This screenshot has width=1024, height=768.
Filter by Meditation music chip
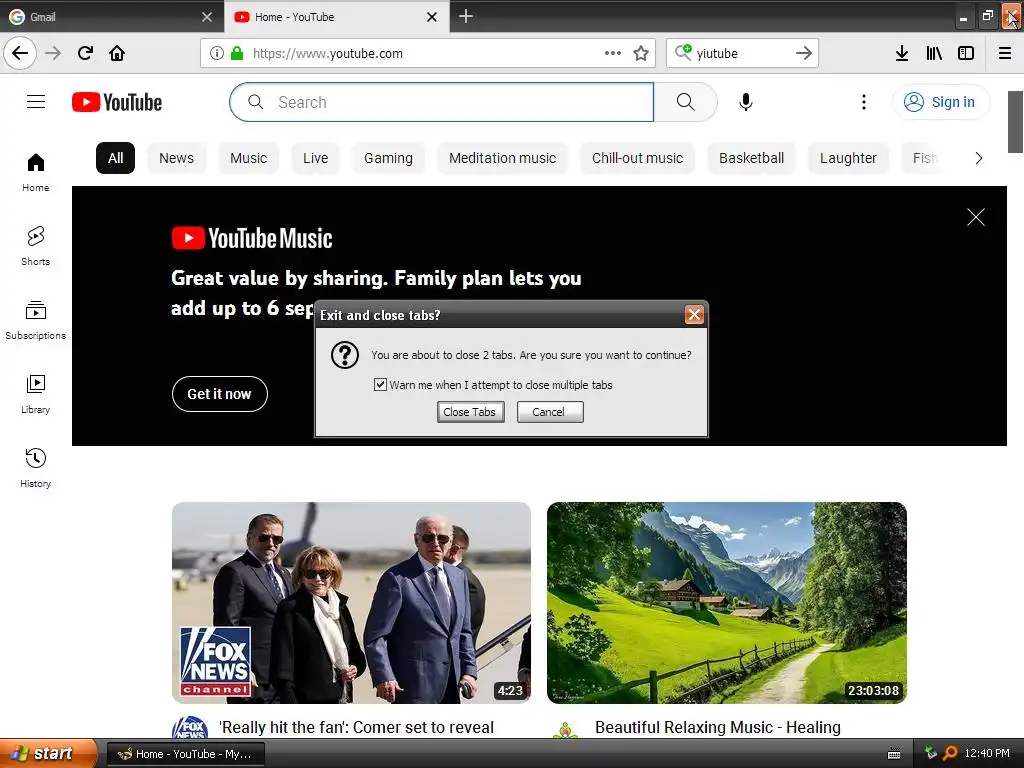(502, 158)
